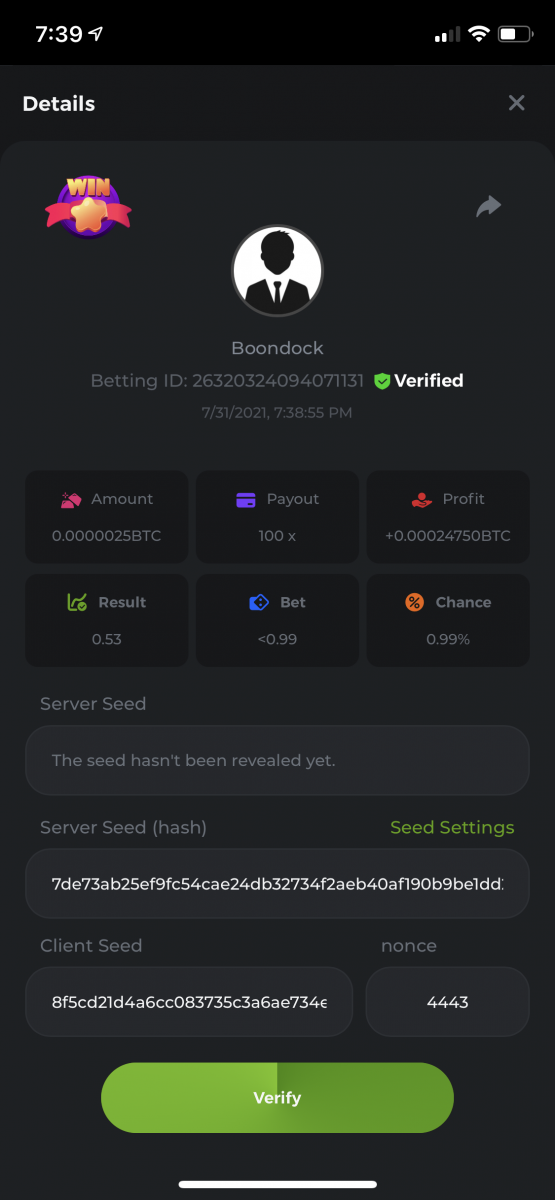Tap the Profit hand icon
Viewport: 555px width, 1200px height.
coord(422,499)
